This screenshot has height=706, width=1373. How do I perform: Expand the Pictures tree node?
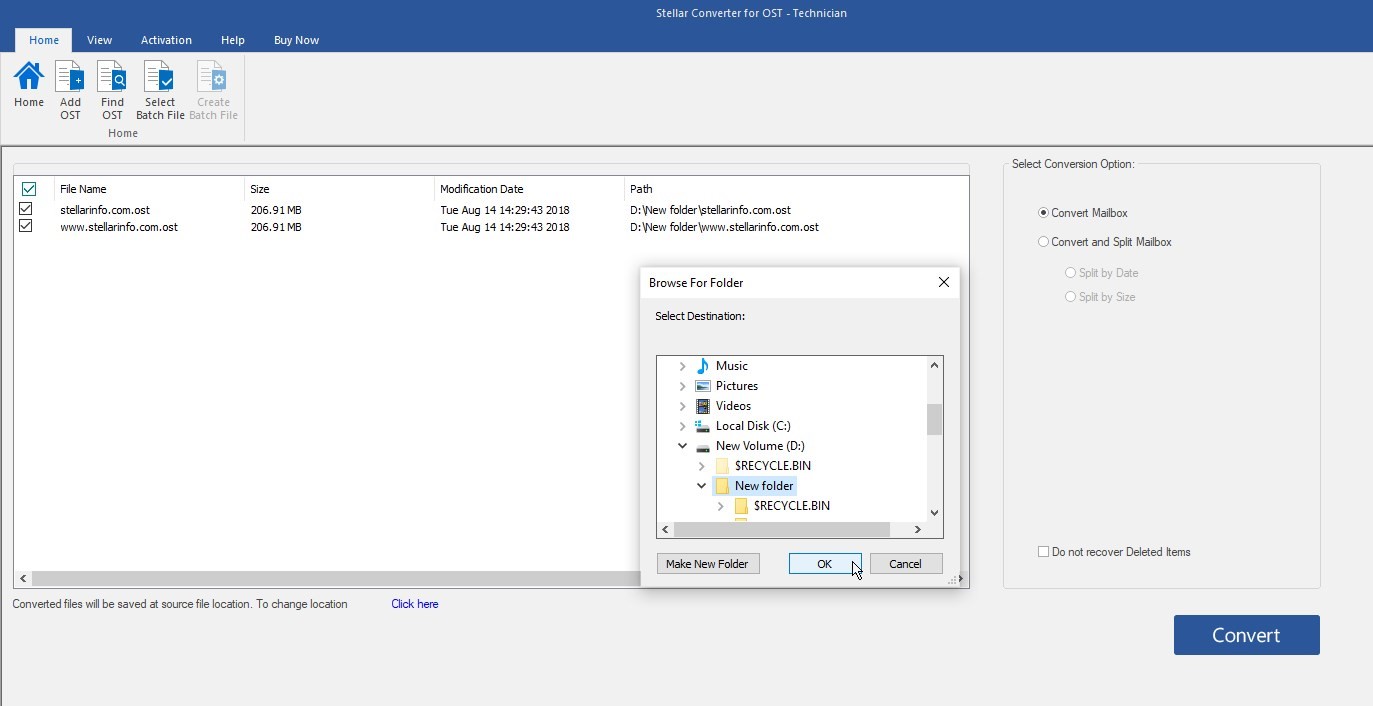[x=683, y=386]
